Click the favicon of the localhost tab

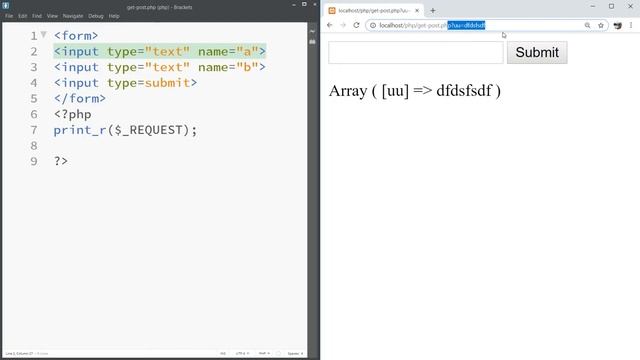(x=332, y=11)
